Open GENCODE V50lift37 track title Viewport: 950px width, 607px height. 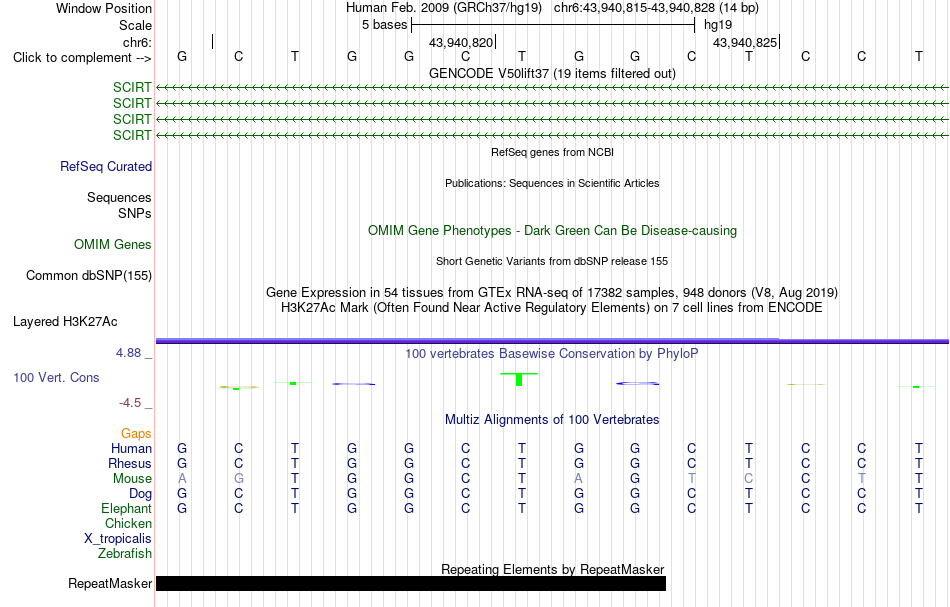tap(552, 73)
